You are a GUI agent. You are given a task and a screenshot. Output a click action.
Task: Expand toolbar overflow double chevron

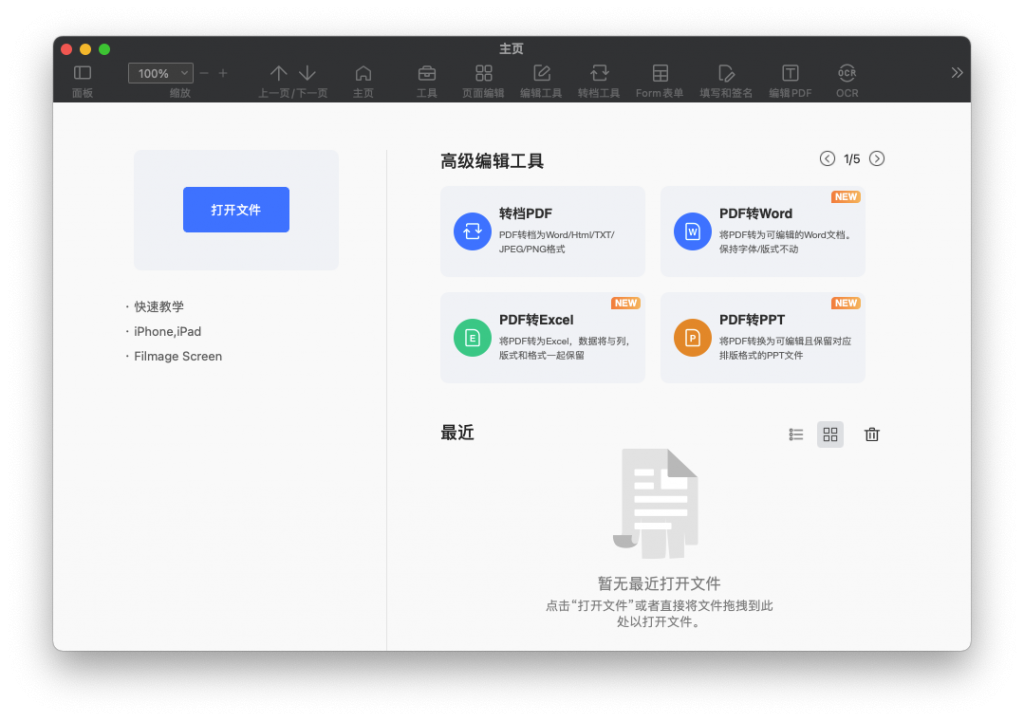click(957, 72)
